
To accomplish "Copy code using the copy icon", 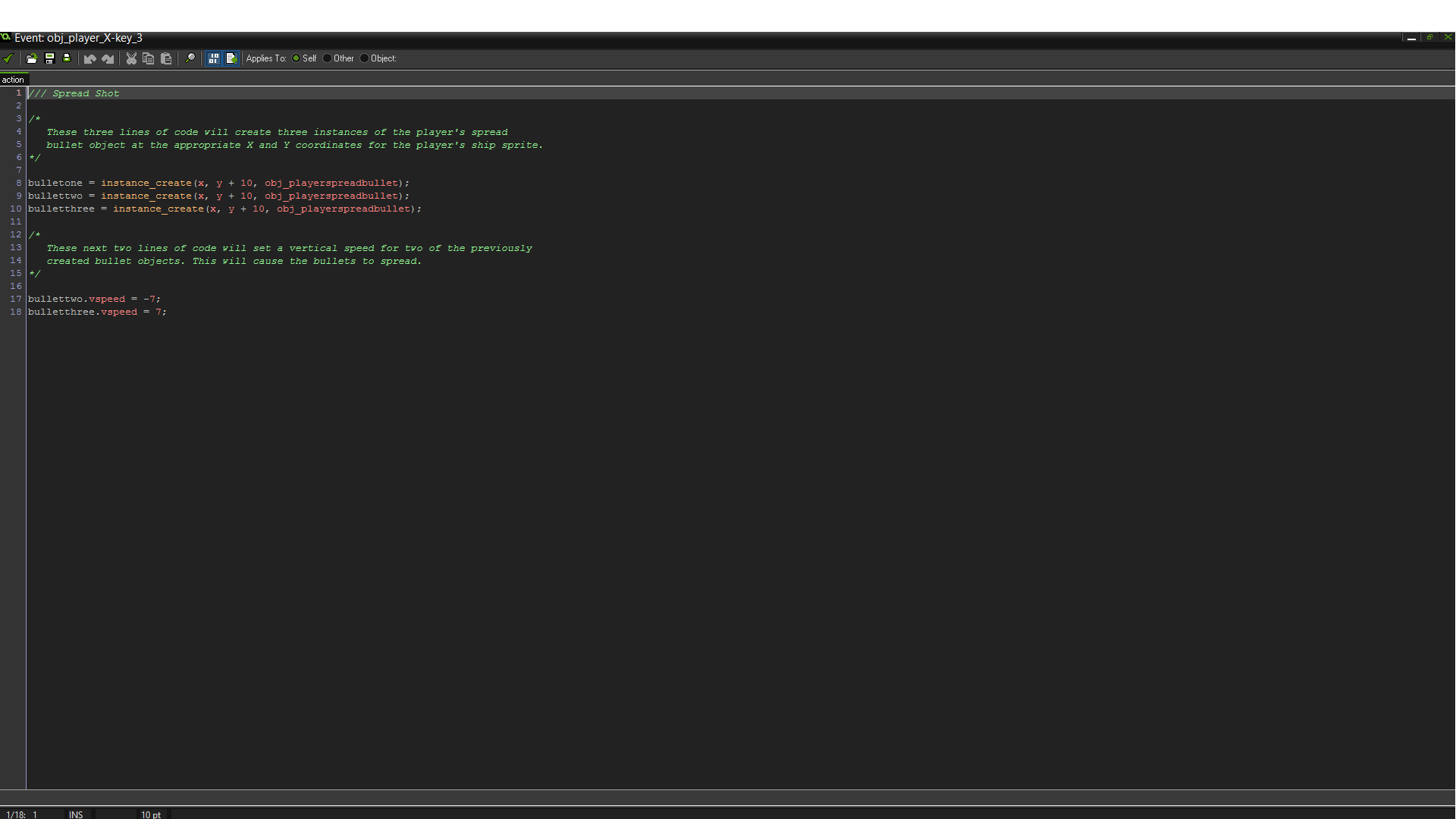I will (148, 58).
